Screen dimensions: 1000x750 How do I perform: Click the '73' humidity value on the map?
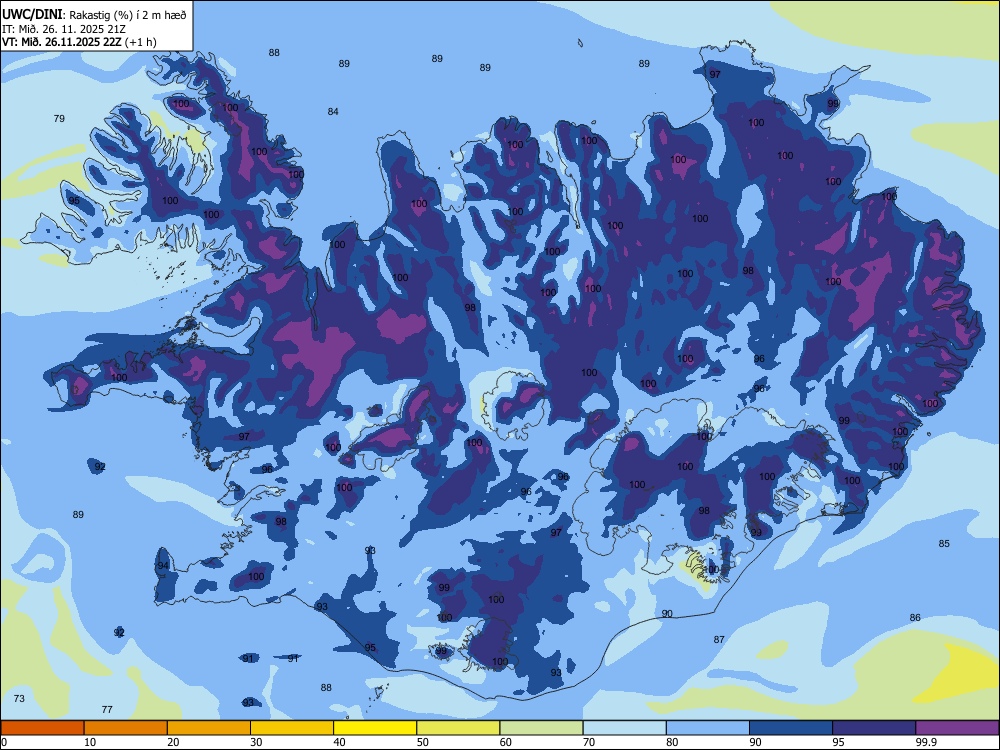[x=19, y=698]
